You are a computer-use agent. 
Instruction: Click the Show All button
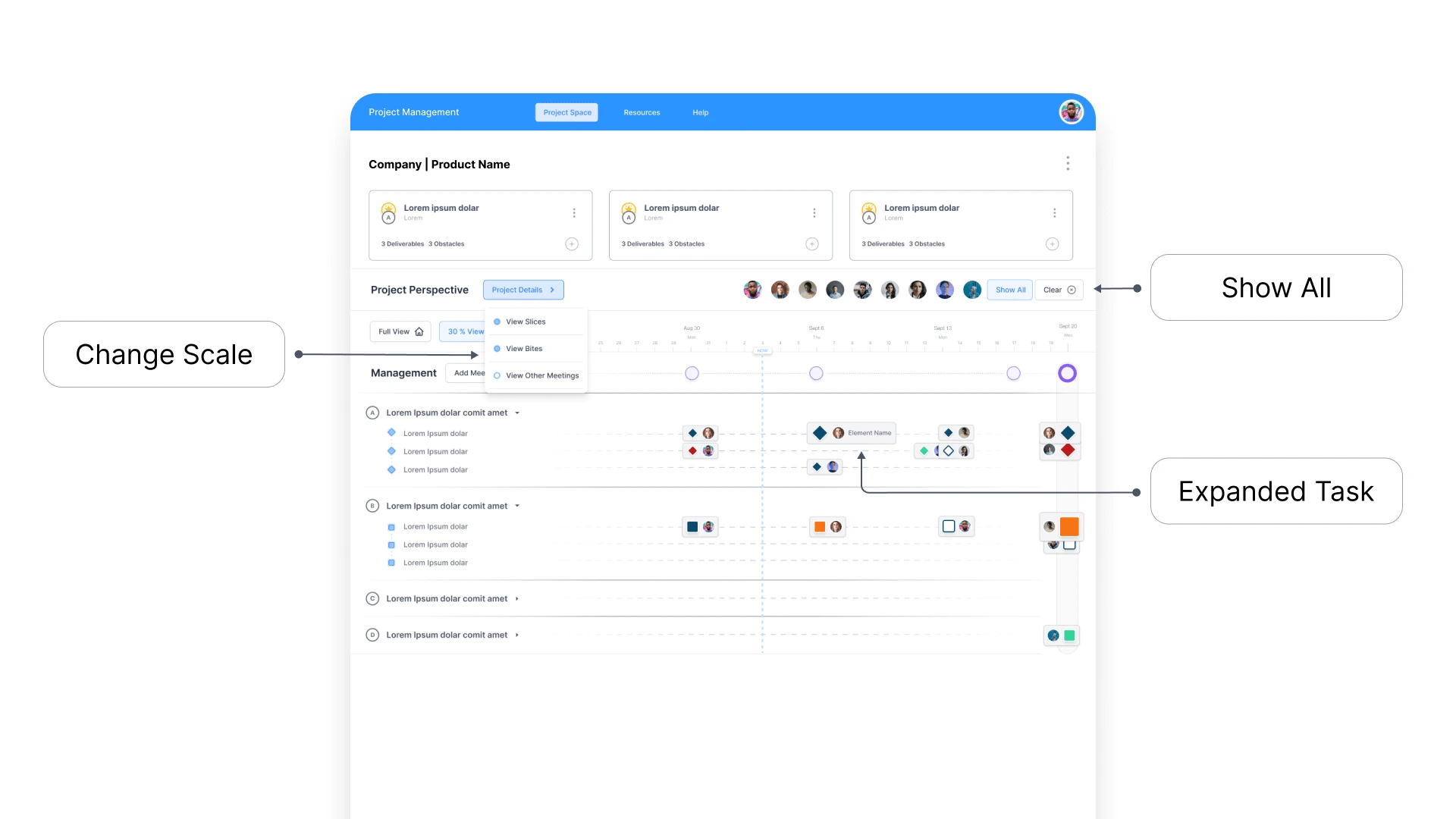pyautogui.click(x=1010, y=290)
